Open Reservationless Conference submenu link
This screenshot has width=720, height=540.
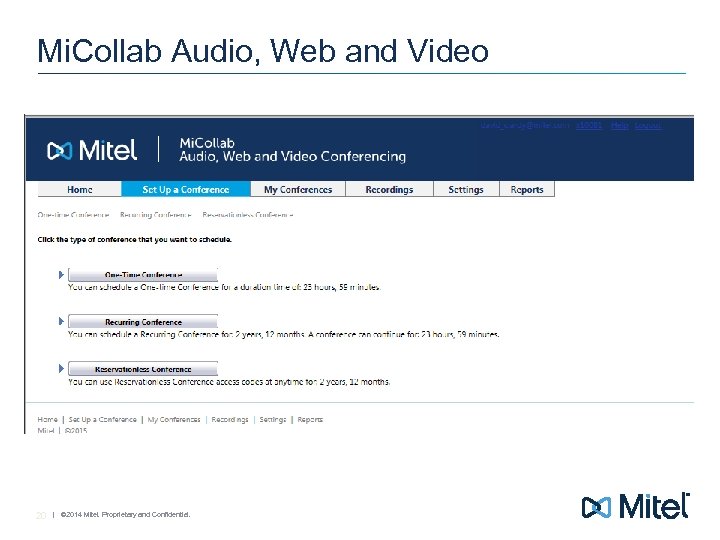[x=248, y=215]
